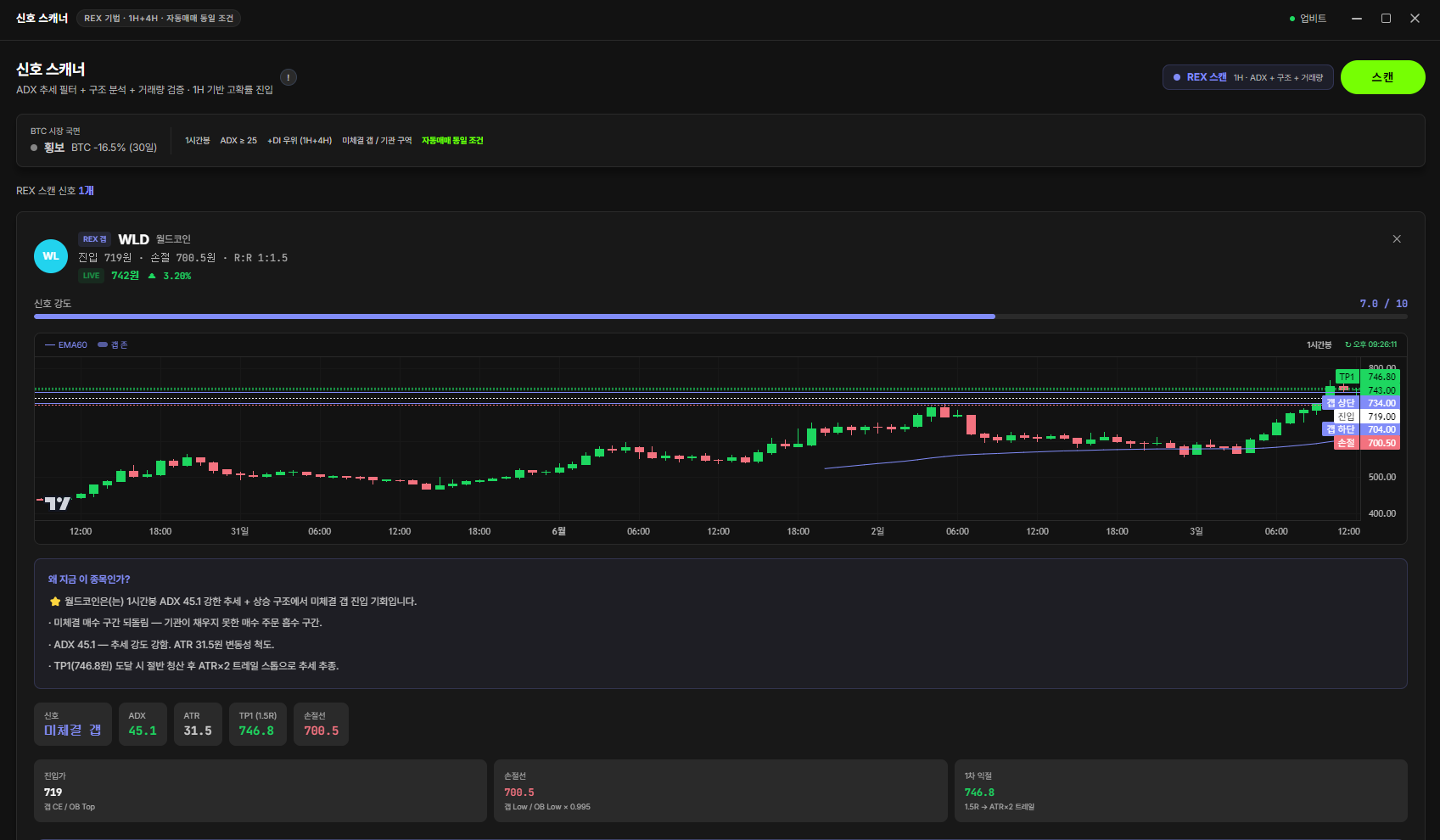The image size is (1440, 840).
Task: Click the 업비트 connection status indicator
Action: click(1308, 19)
